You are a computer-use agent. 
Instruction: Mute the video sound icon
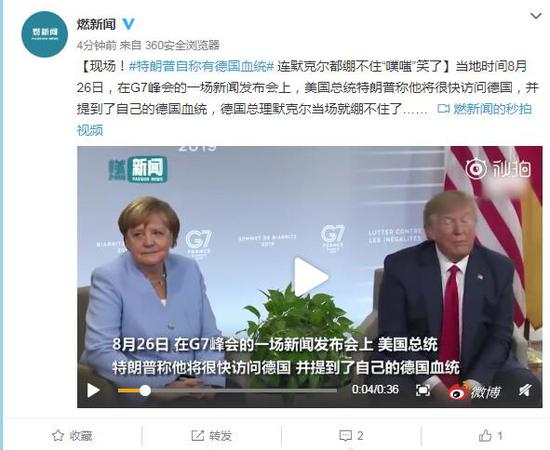[x=525, y=390]
